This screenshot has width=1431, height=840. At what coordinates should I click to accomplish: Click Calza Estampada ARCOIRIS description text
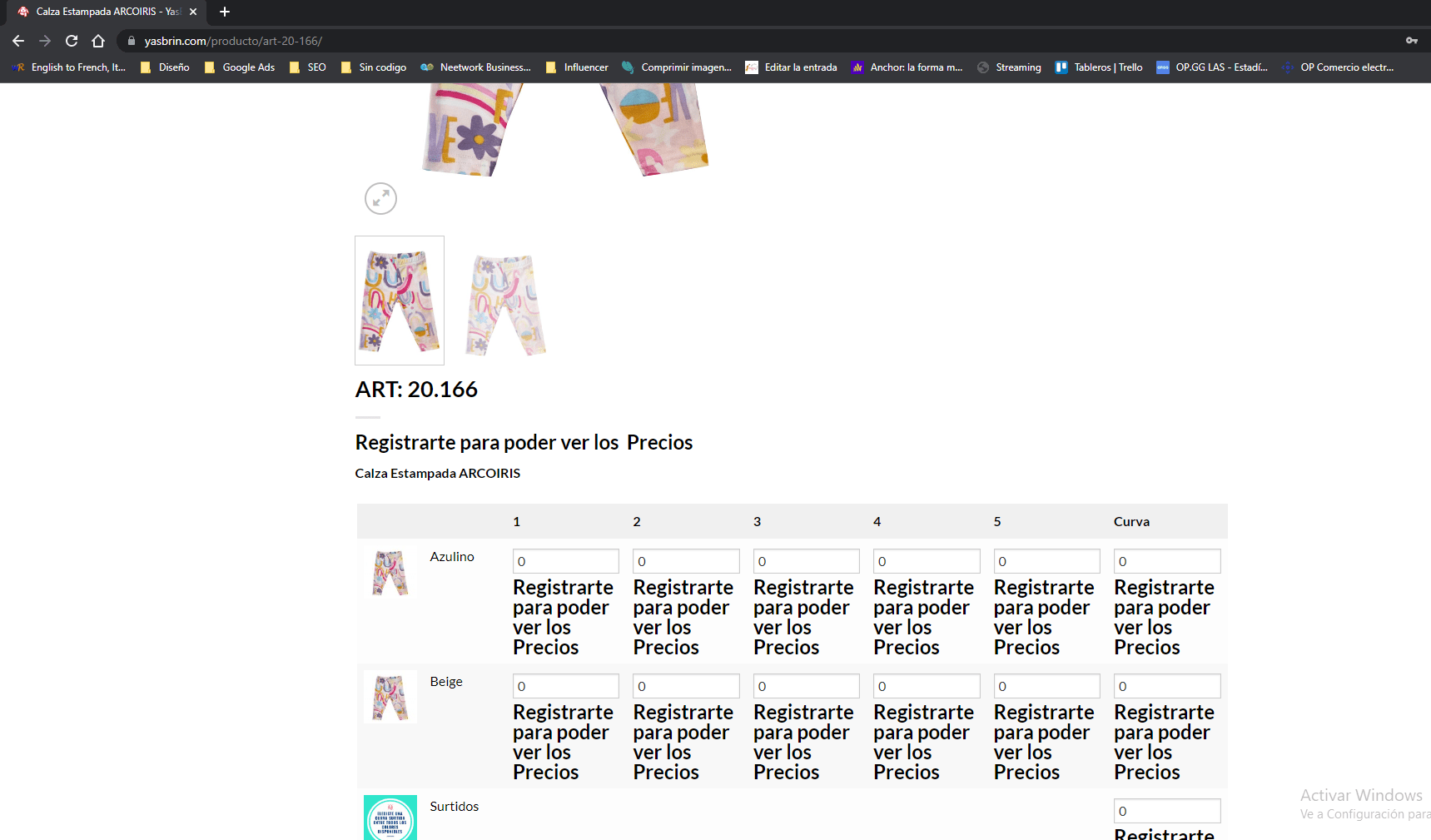437,473
